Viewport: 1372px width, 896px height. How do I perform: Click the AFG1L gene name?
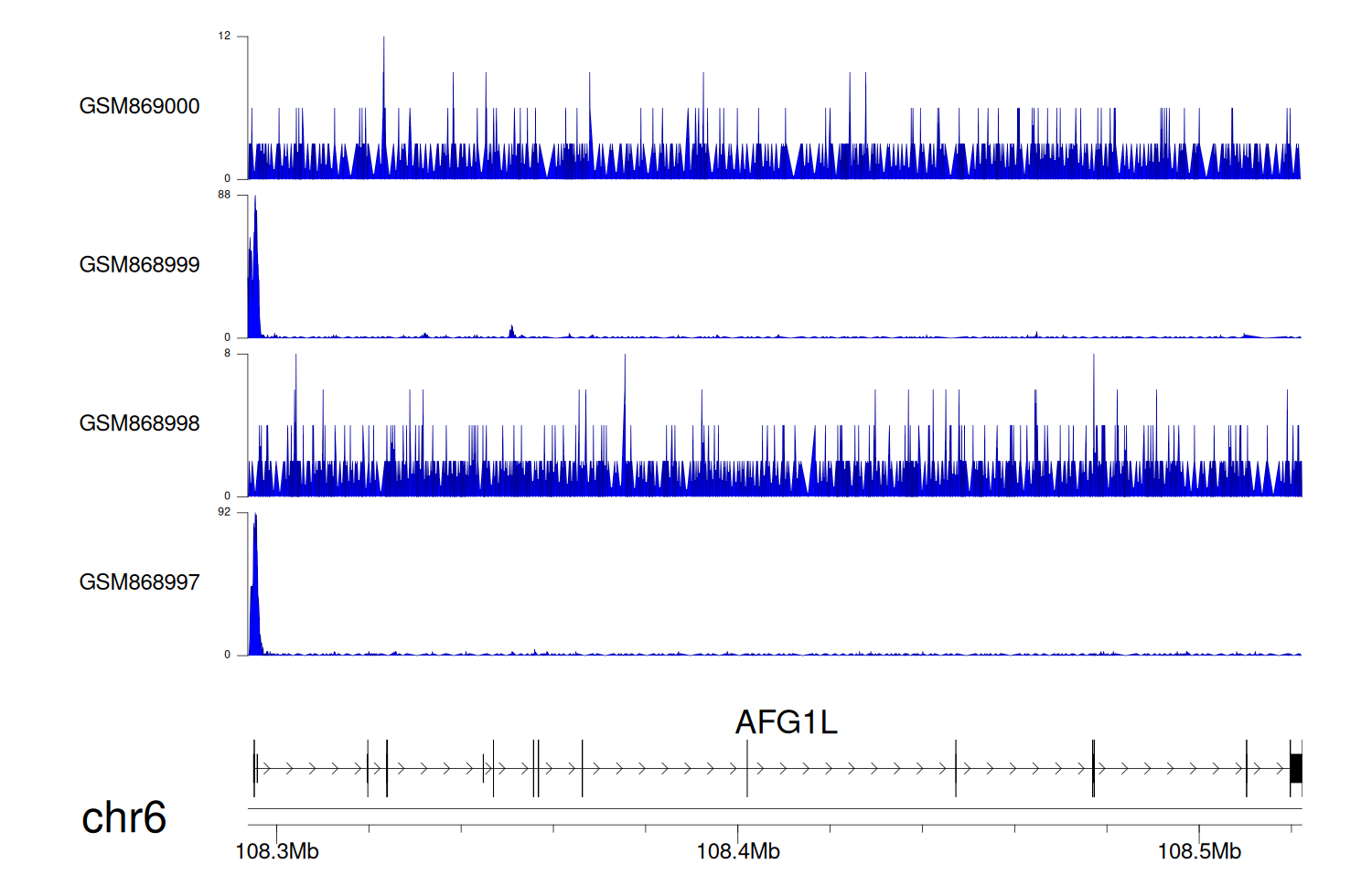[786, 722]
